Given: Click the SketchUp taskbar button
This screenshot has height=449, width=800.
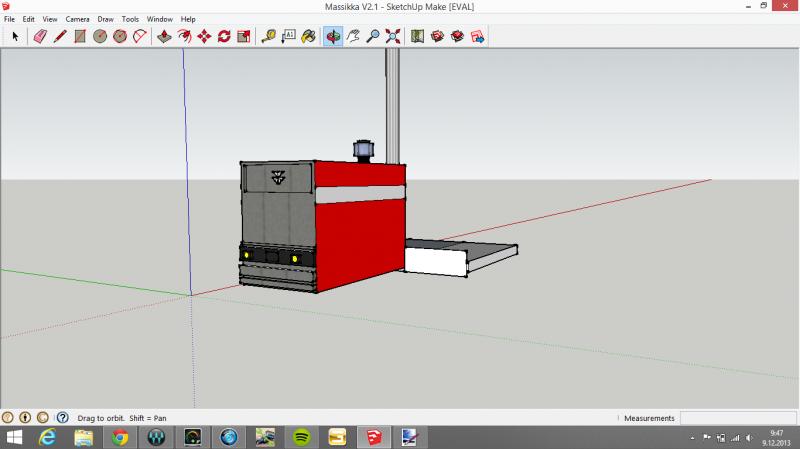Looking at the screenshot, I should 374,437.
